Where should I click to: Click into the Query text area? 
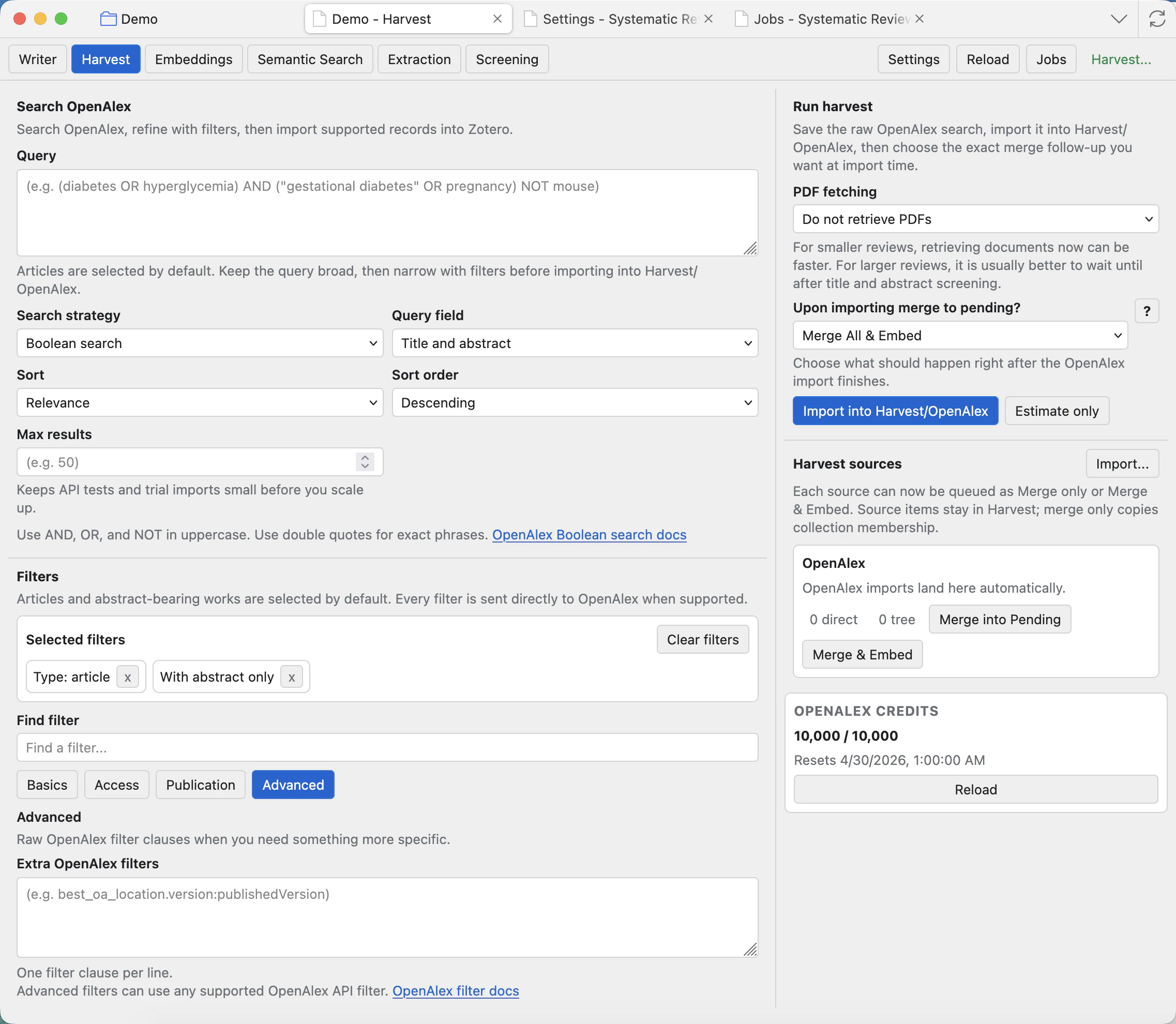(387, 213)
